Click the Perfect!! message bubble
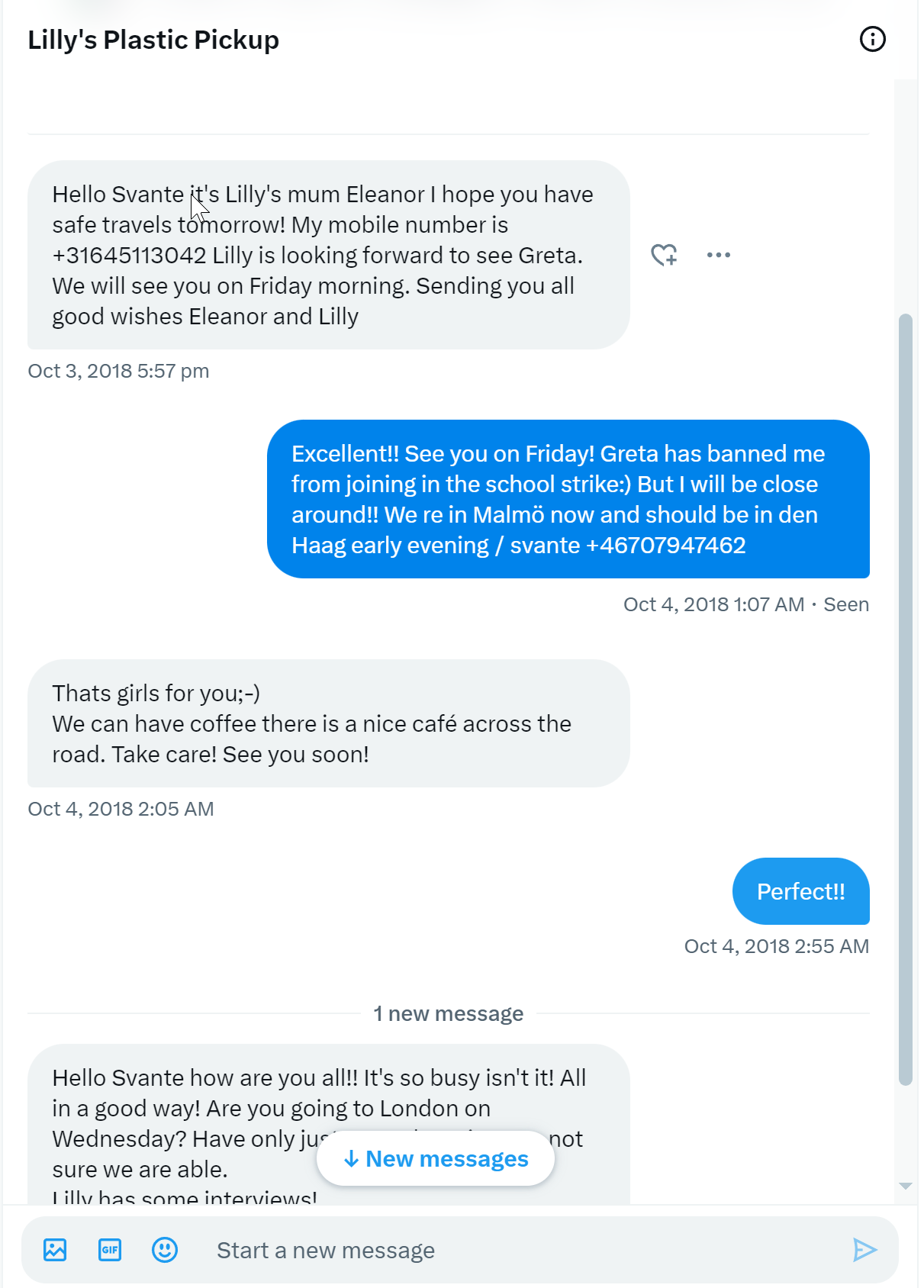Image resolution: width=924 pixels, height=1288 pixels. tap(800, 891)
